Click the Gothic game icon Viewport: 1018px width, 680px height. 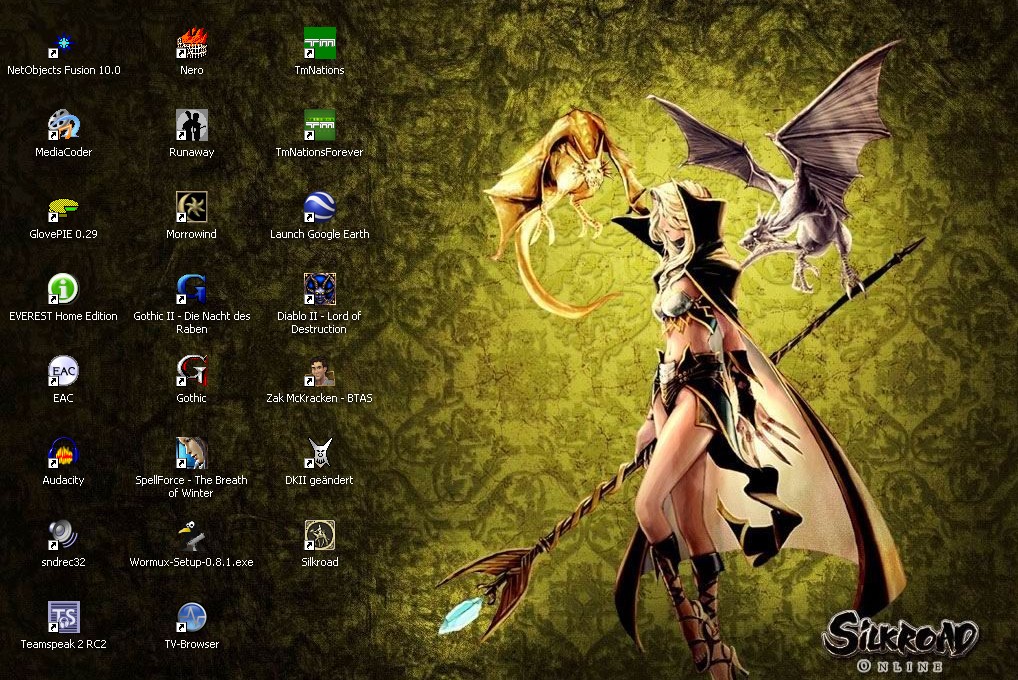pos(191,372)
